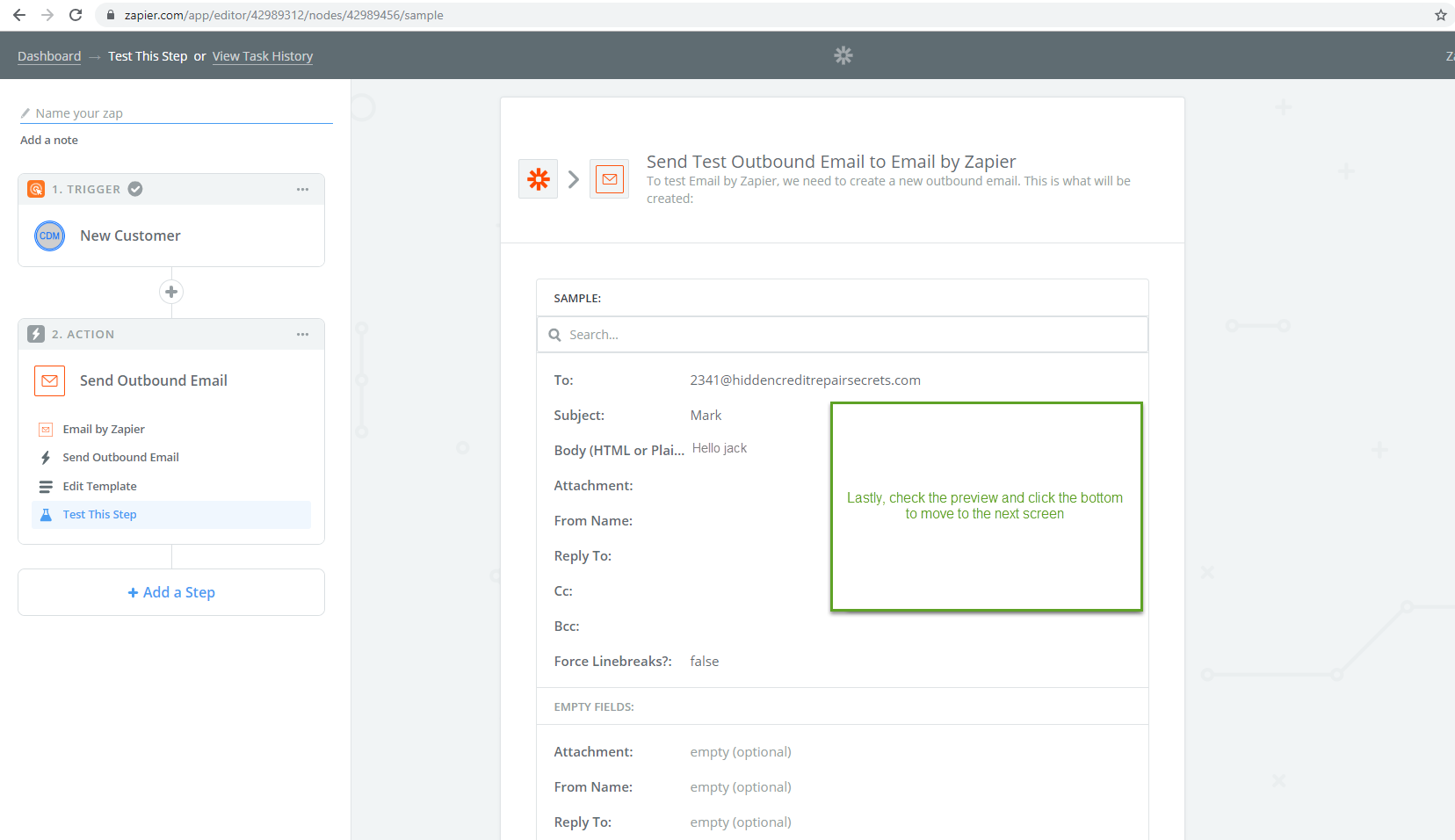Click bolt icon beside Send Outbound Email
Screen dimensions: 1455x840
coord(46,458)
